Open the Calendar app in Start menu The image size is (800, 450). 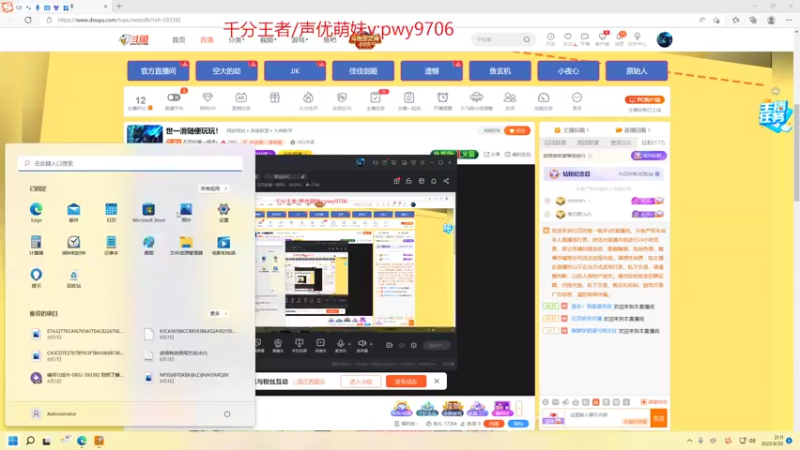click(x=111, y=212)
